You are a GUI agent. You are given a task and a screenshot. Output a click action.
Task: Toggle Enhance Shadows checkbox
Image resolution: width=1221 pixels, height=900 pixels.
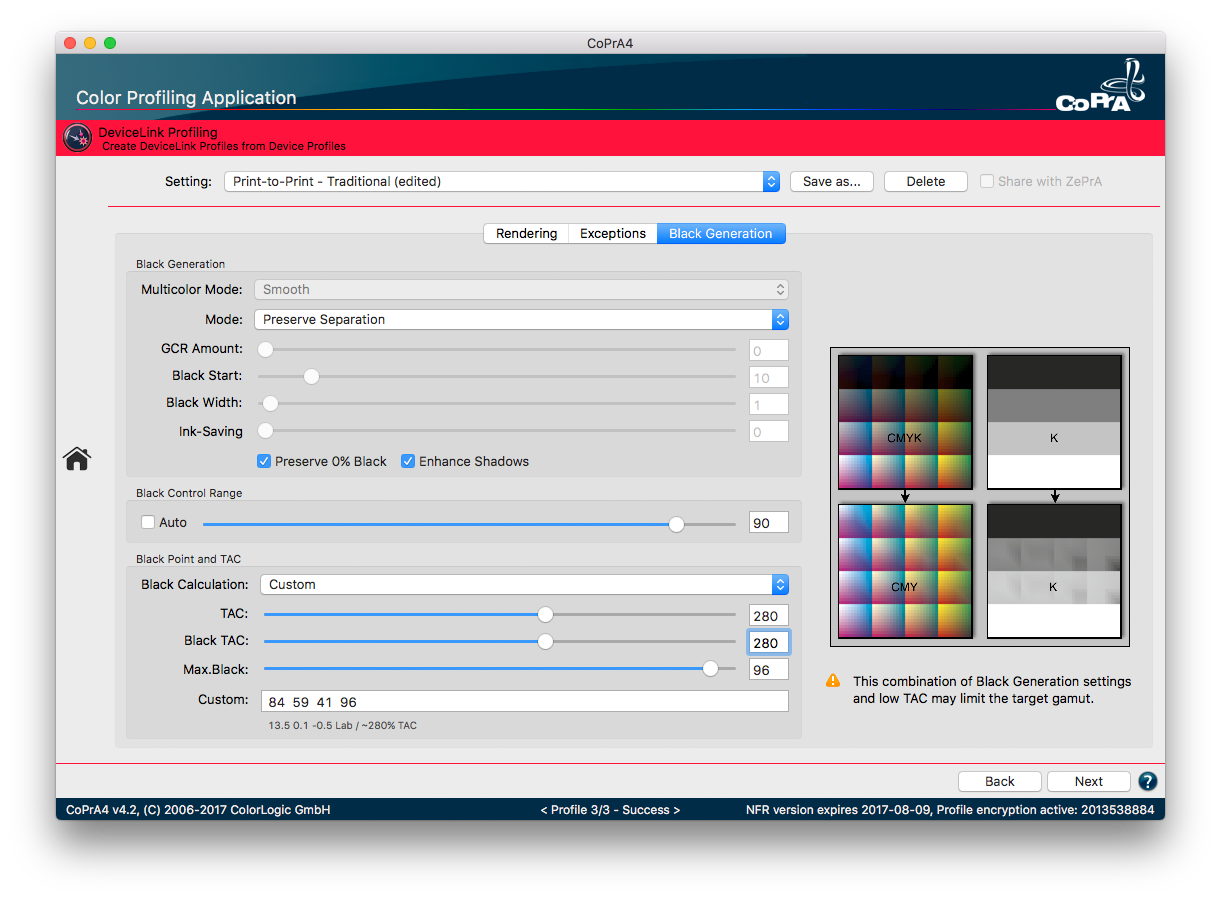coord(408,461)
